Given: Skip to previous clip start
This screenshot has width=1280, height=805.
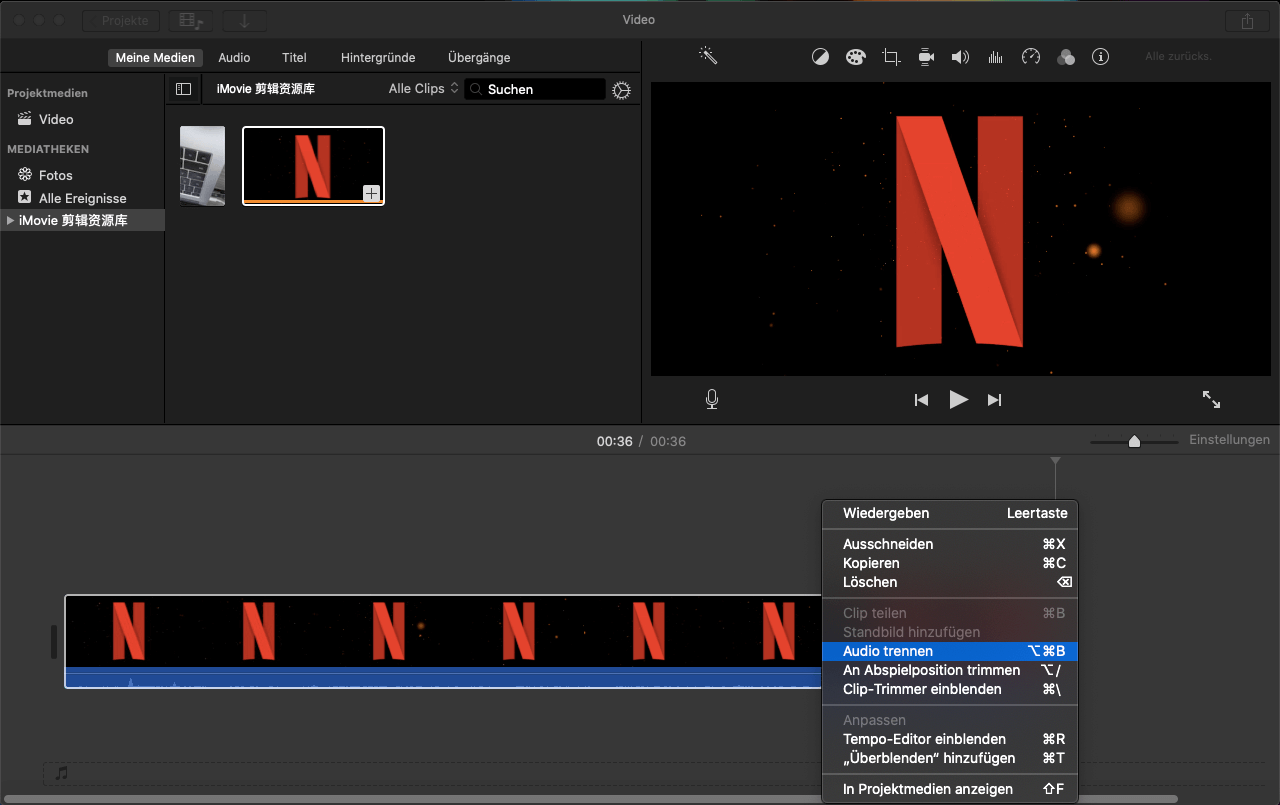Looking at the screenshot, I should [x=921, y=400].
